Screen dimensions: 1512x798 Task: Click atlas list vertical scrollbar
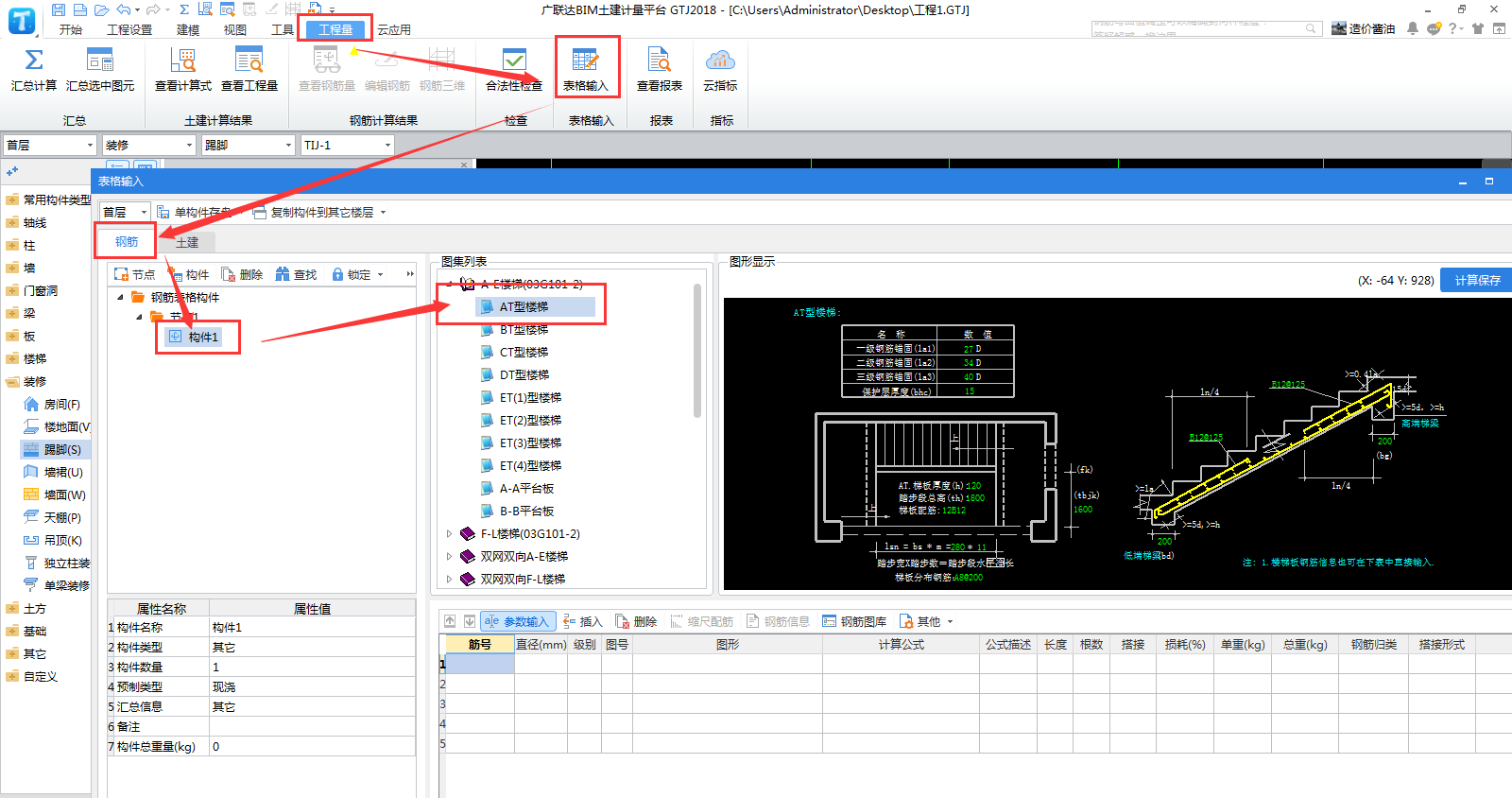point(697,350)
